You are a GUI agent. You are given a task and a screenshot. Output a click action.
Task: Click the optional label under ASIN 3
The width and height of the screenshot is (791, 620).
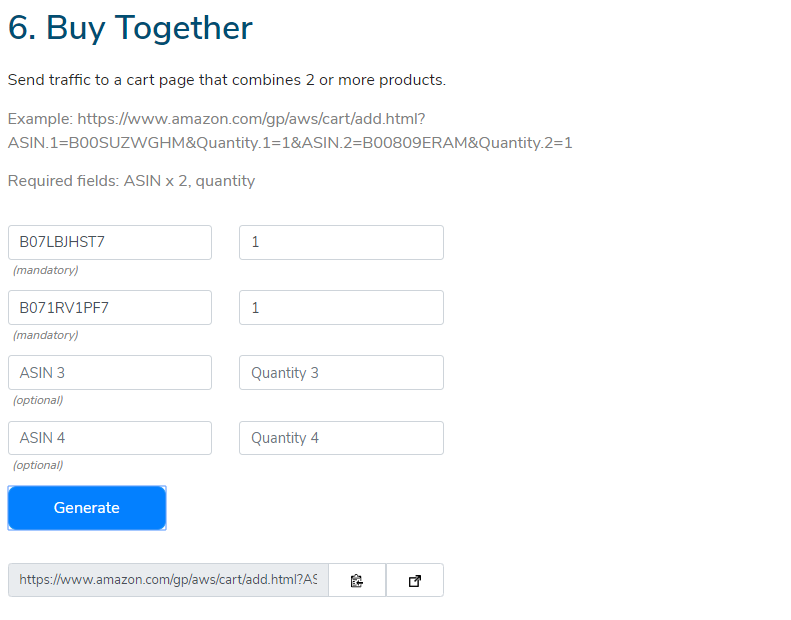pos(38,401)
